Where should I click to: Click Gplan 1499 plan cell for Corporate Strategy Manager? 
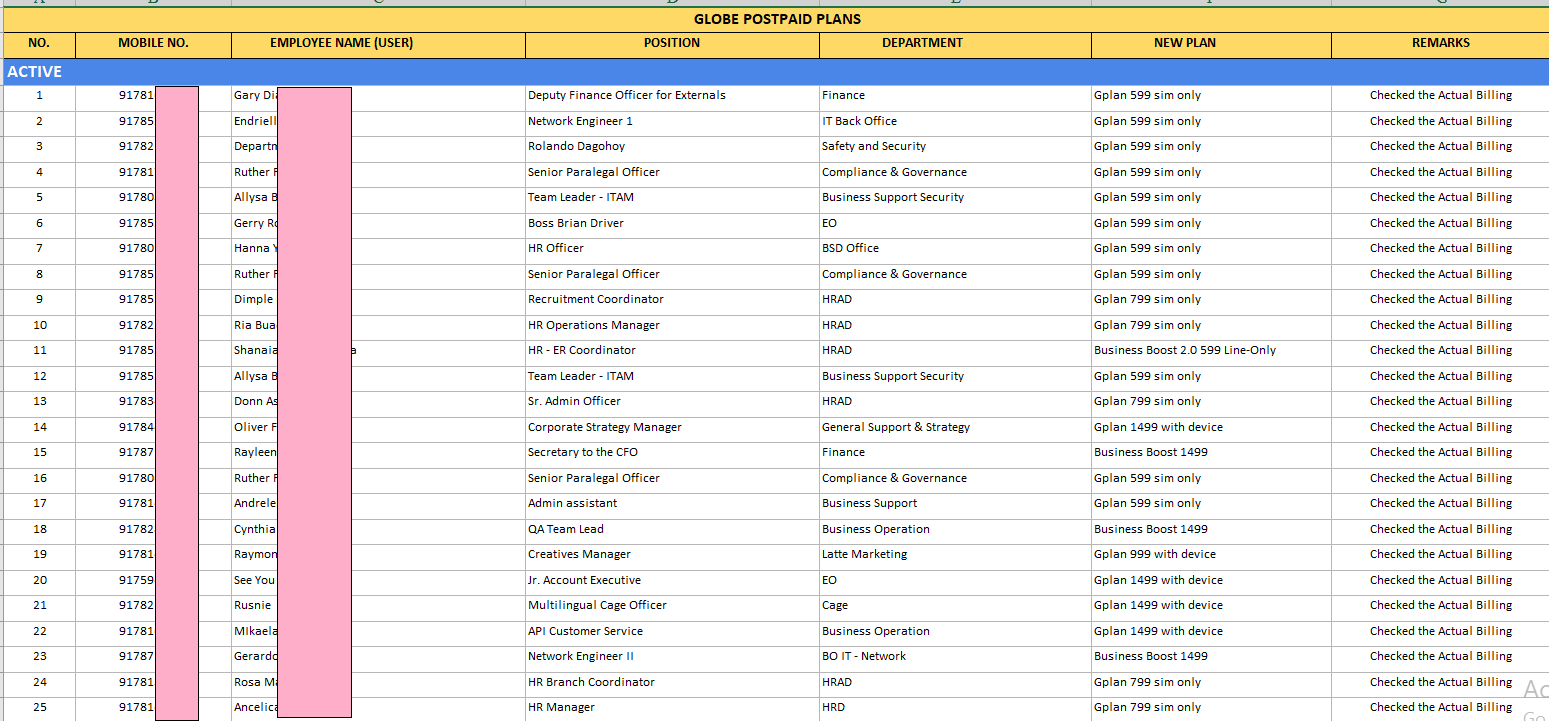click(1211, 428)
